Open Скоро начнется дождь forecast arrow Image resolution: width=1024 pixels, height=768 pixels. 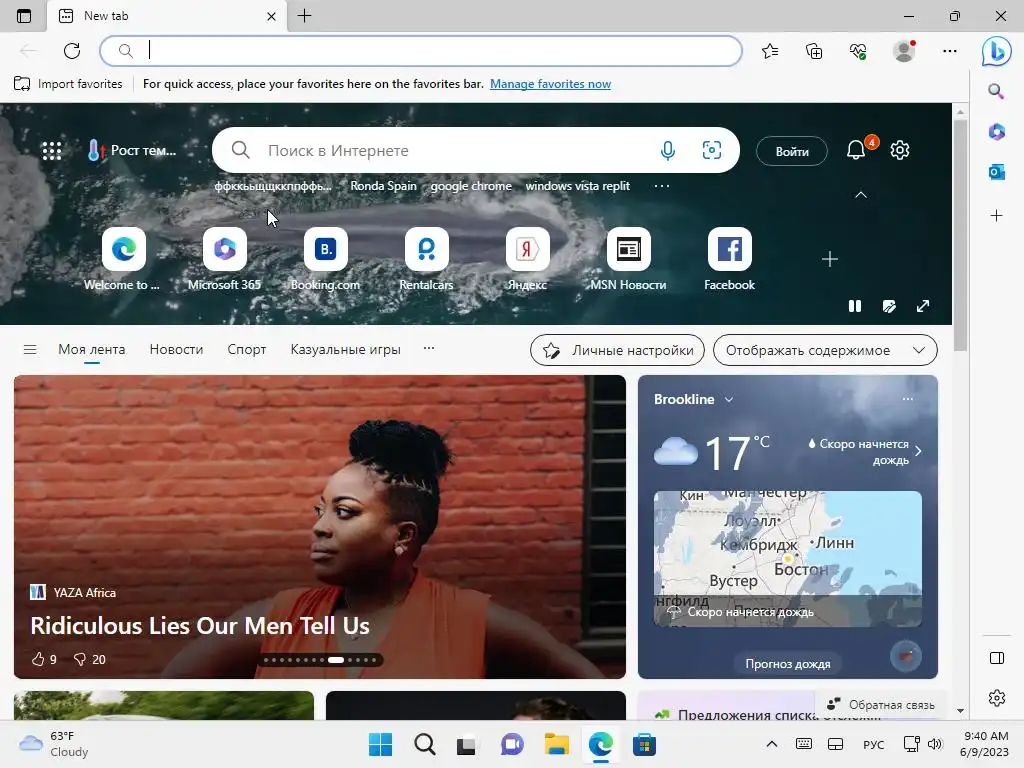click(918, 451)
